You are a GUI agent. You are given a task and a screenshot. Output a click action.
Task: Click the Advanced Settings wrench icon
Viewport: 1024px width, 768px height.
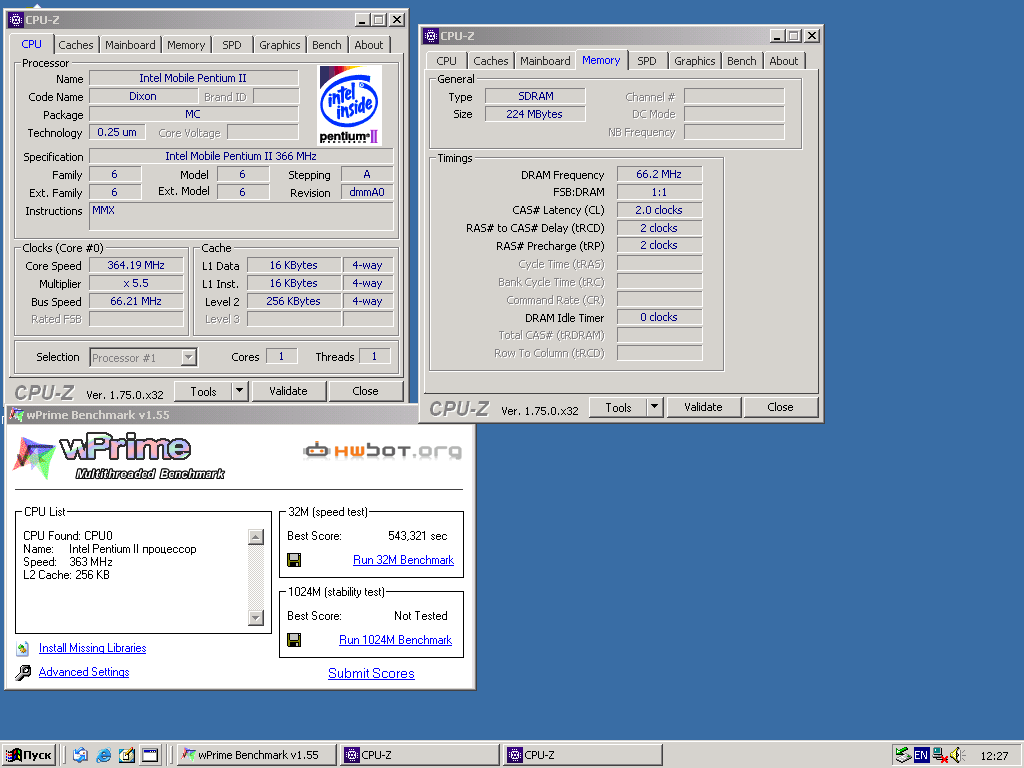[23, 673]
